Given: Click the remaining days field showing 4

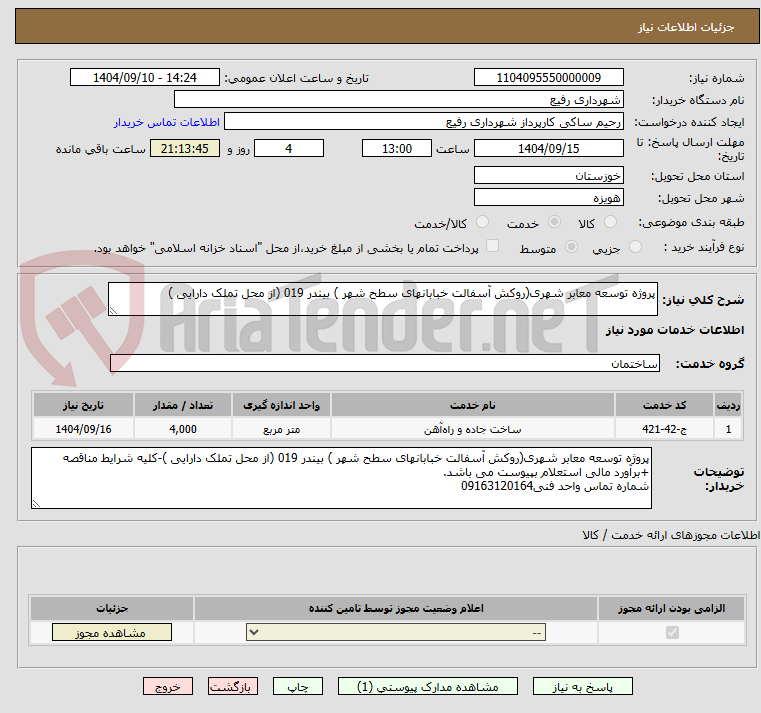Looking at the screenshot, I should 289,149.
